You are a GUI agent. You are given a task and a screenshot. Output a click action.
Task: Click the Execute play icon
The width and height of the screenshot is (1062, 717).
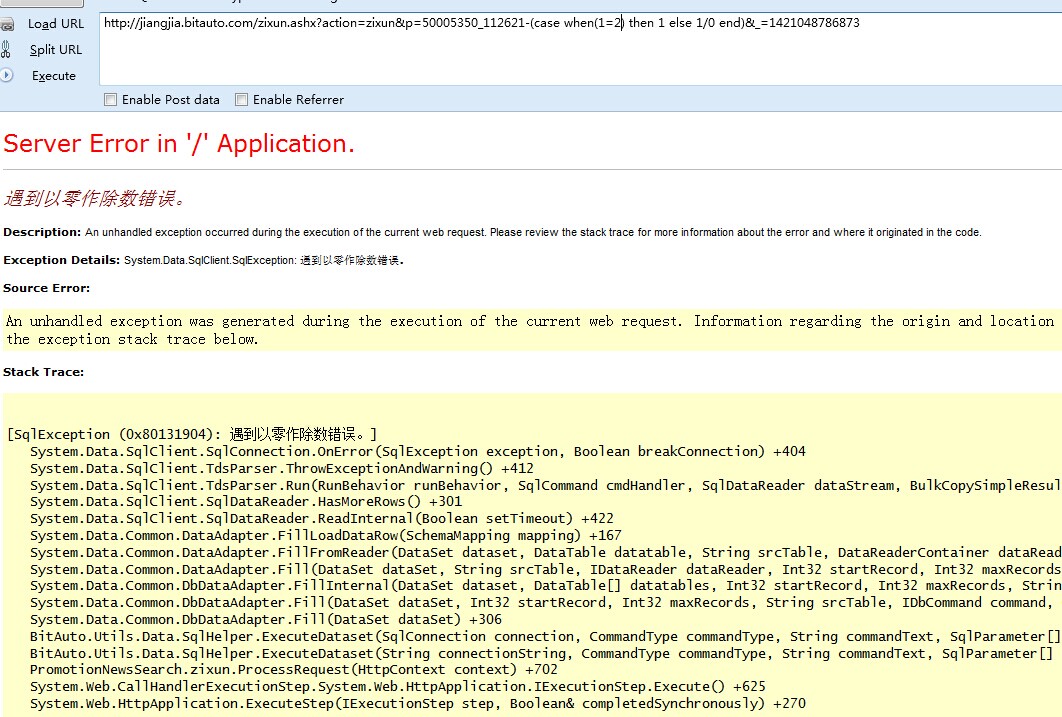click(6, 75)
